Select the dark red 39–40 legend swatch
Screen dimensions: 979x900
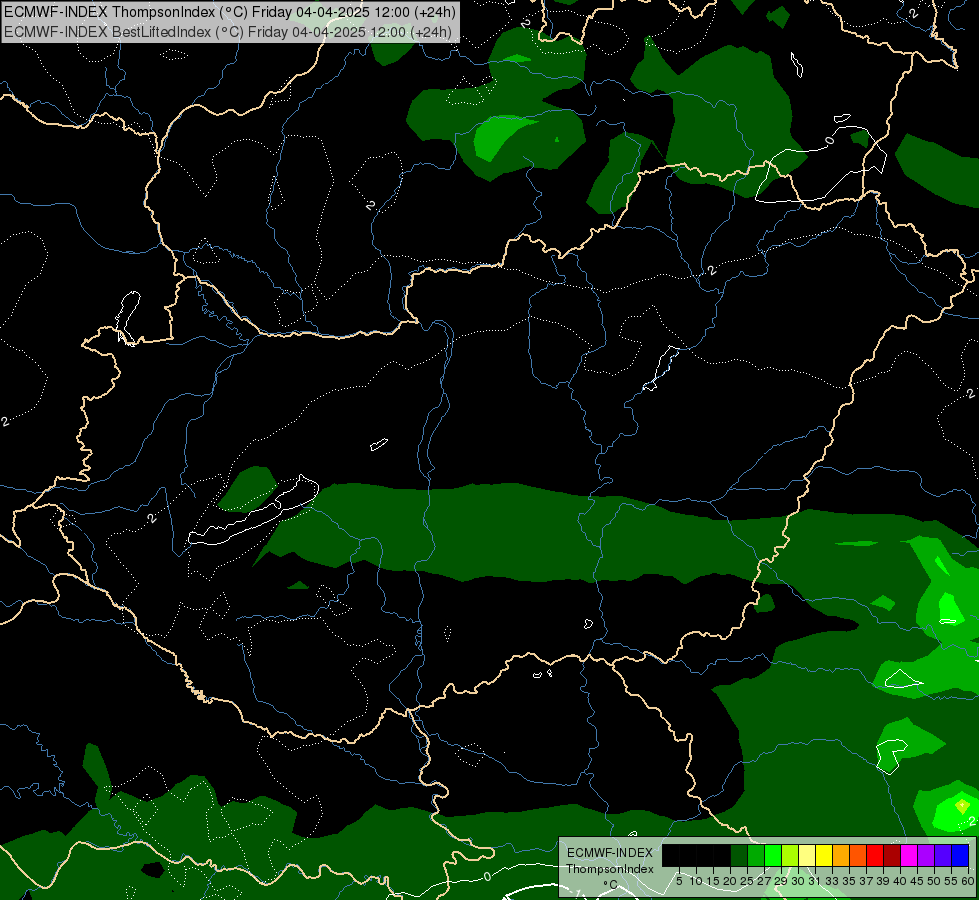892,855
